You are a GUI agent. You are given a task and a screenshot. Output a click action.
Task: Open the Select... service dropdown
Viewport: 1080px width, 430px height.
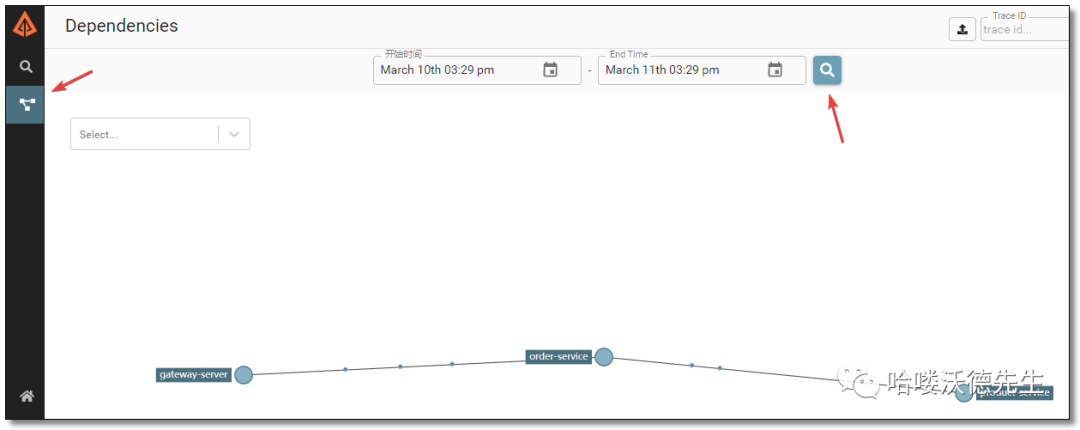[x=143, y=134]
